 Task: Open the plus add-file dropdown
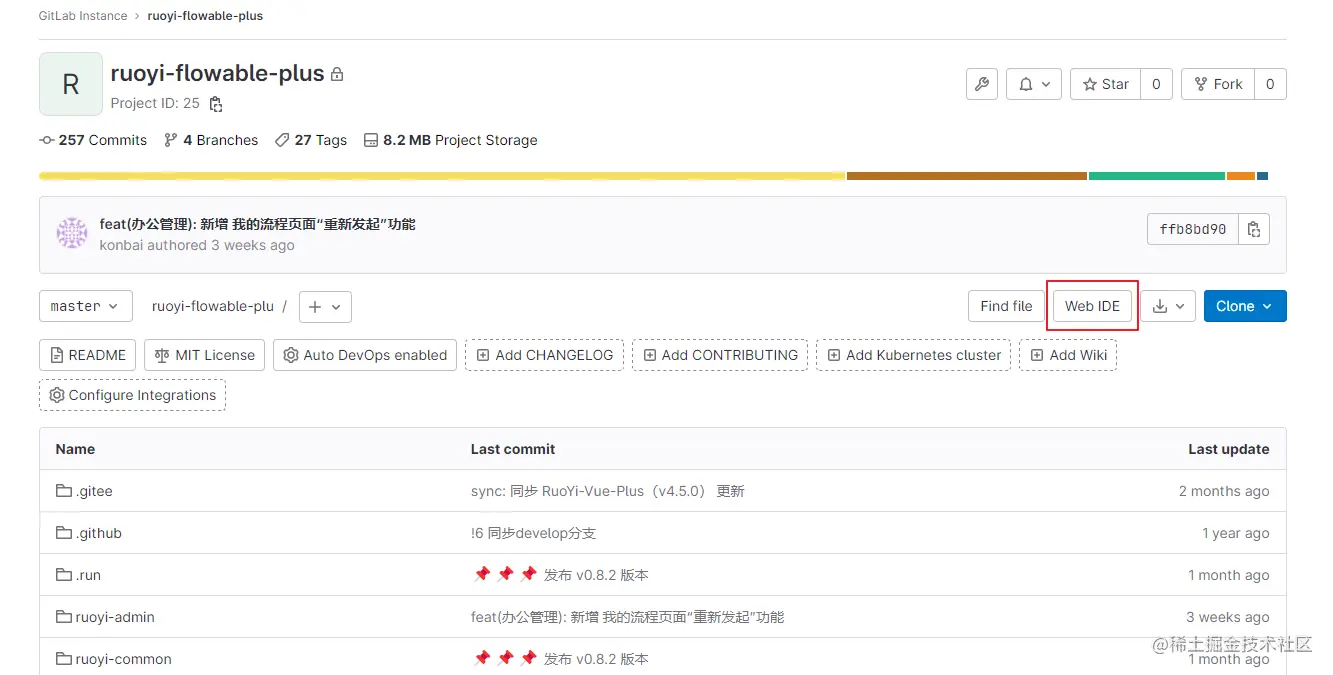coord(325,307)
